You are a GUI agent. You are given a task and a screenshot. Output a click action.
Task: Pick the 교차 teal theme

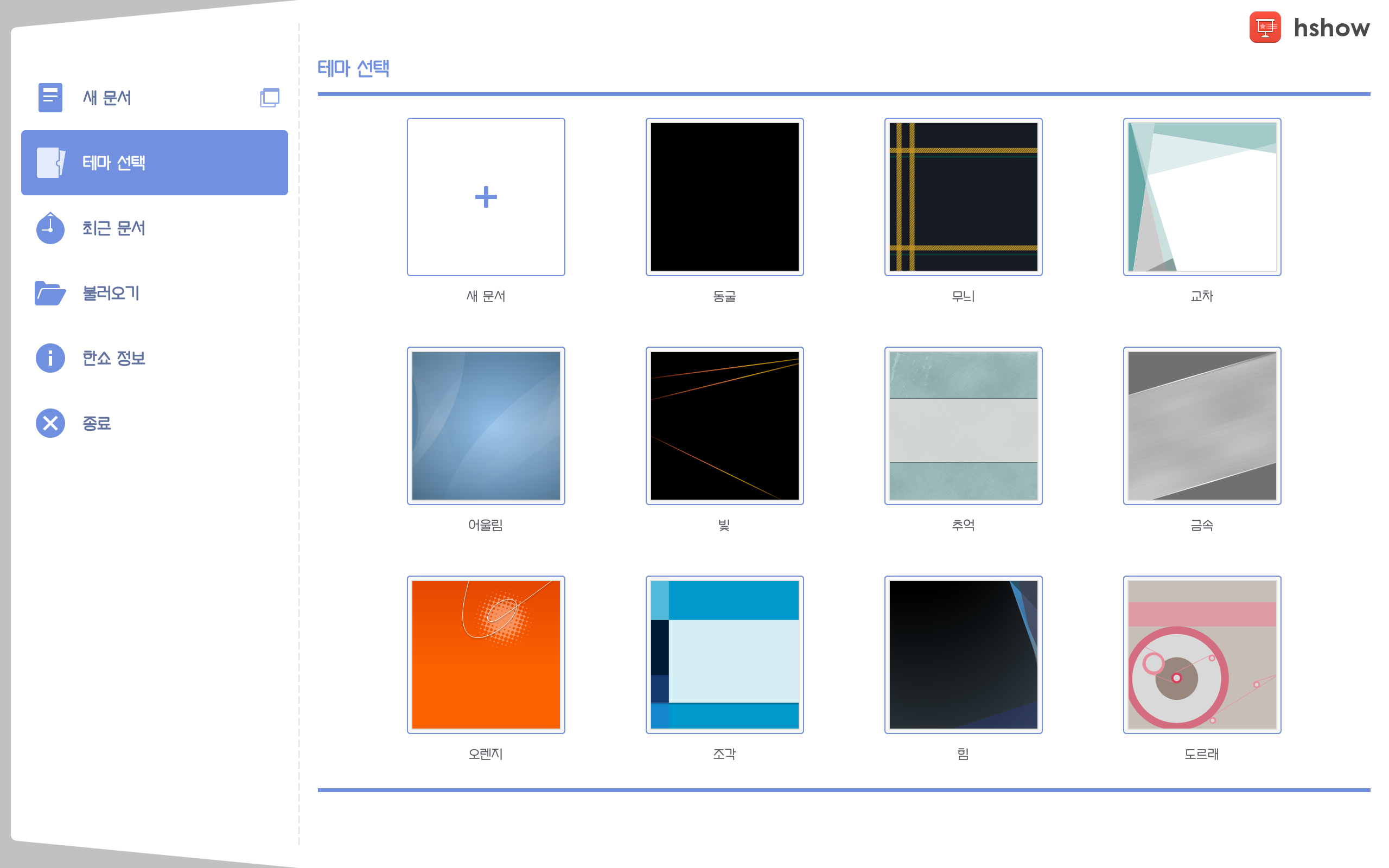[x=1202, y=197]
